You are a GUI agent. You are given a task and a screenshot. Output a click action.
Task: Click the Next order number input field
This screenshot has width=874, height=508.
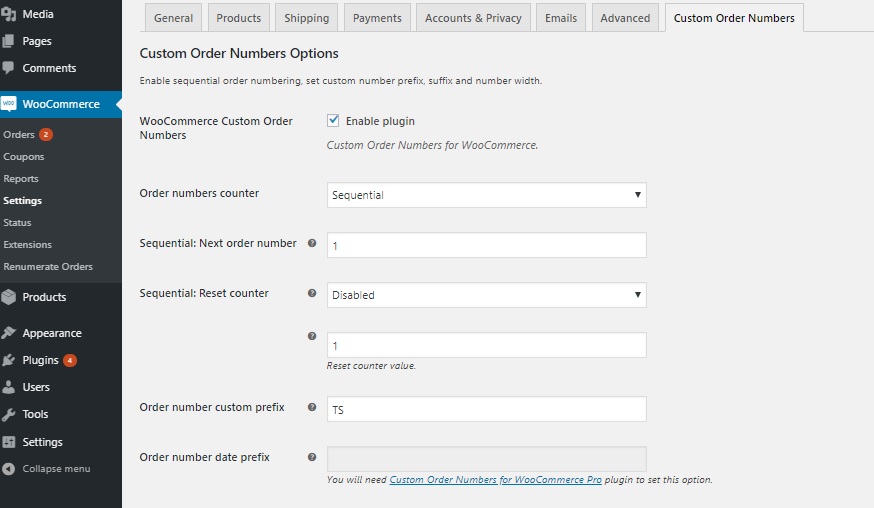click(x=486, y=245)
